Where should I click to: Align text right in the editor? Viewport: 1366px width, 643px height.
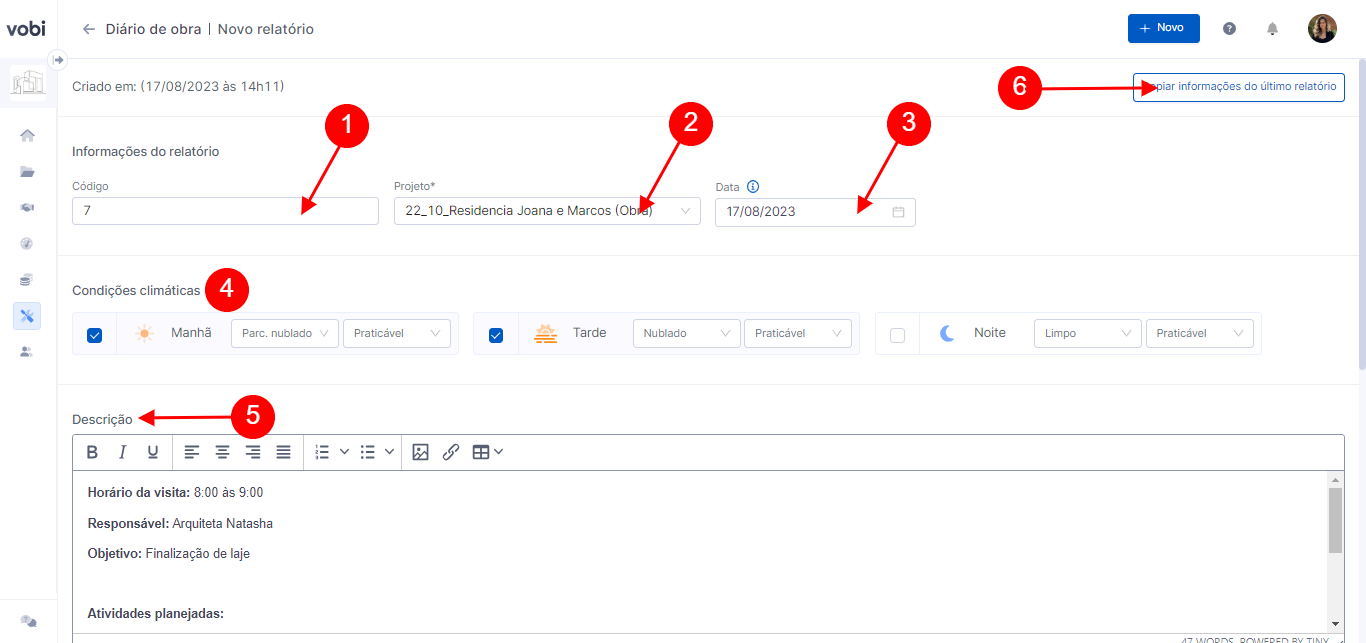coord(253,452)
